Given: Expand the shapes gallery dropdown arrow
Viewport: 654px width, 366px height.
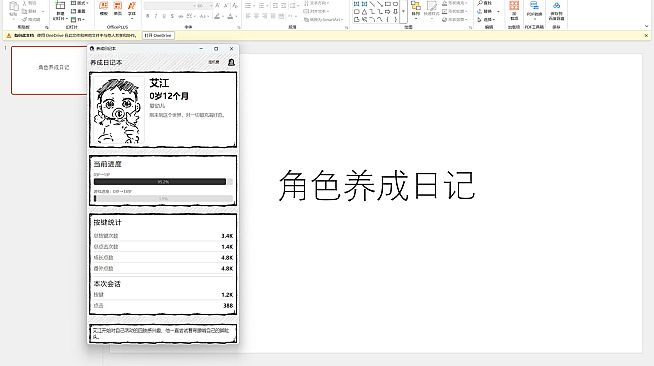Looking at the screenshot, I should [403, 12].
